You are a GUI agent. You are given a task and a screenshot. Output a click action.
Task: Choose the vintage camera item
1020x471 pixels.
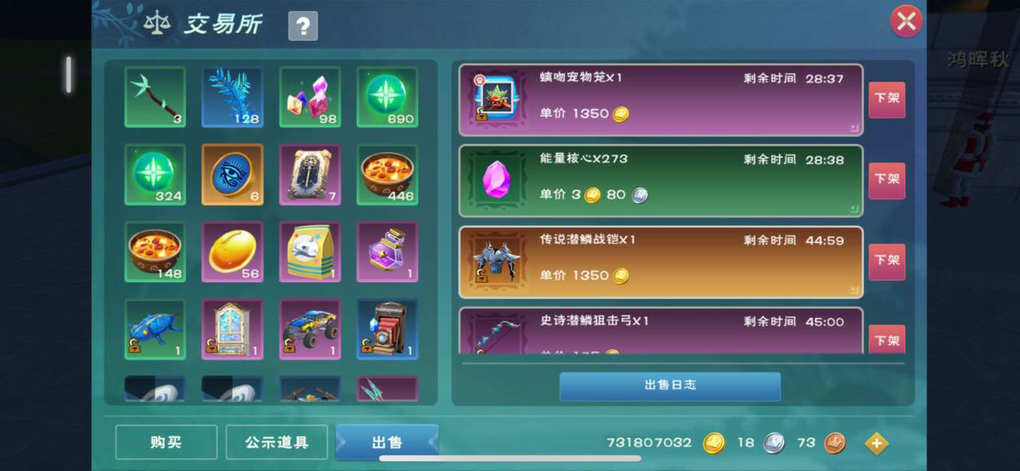387,329
